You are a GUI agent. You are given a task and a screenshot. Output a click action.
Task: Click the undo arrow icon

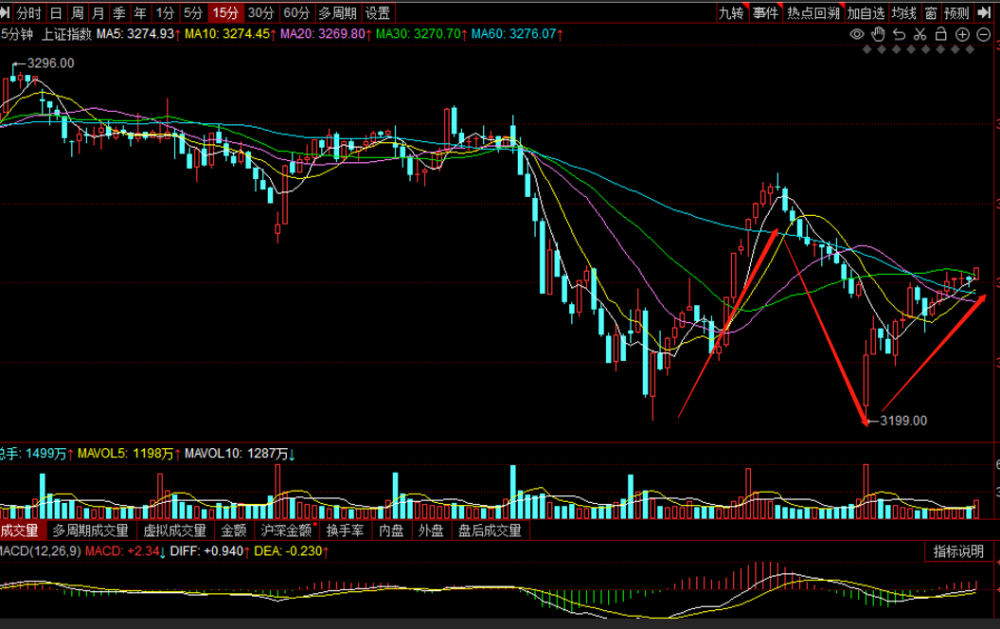point(899,34)
